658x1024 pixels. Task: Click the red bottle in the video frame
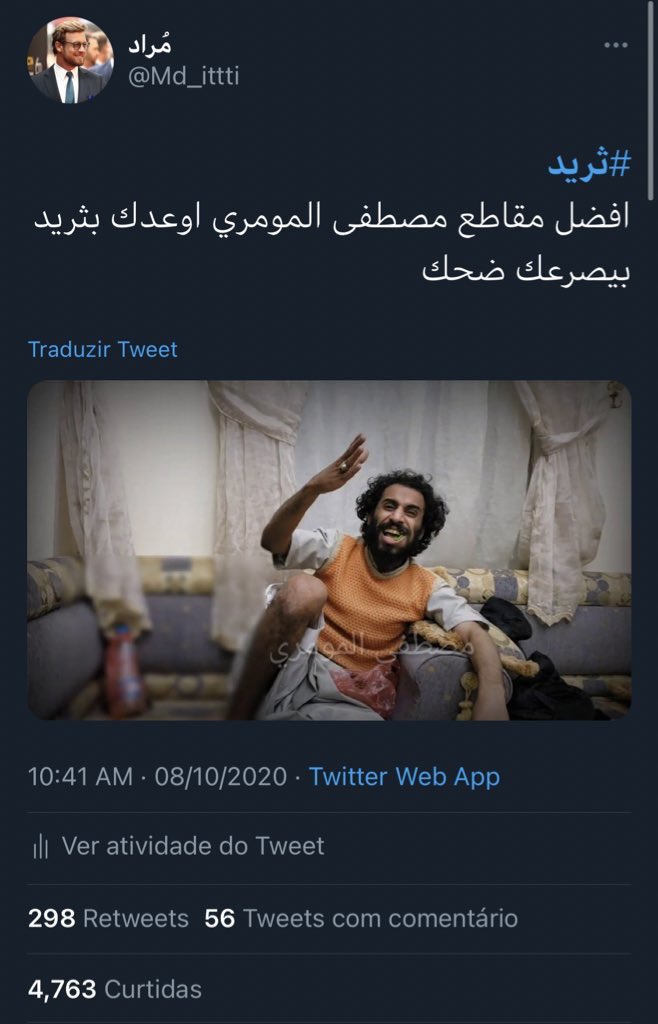[x=126, y=671]
